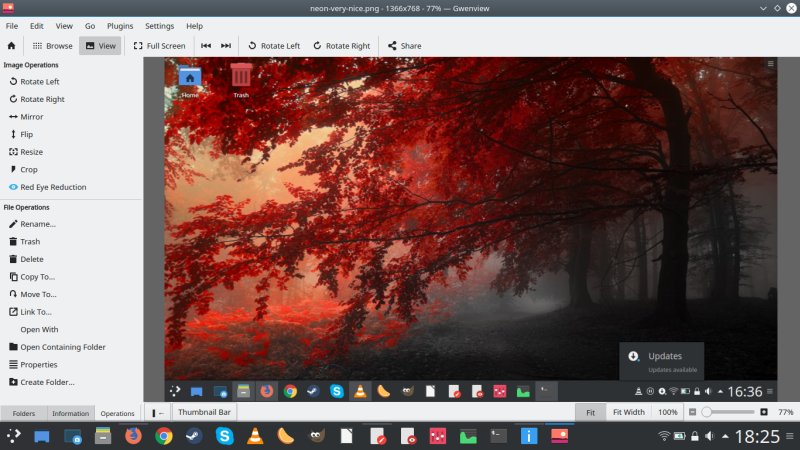Click Resize in the sidebar
Viewport: 800px width, 450px height.
(31, 152)
